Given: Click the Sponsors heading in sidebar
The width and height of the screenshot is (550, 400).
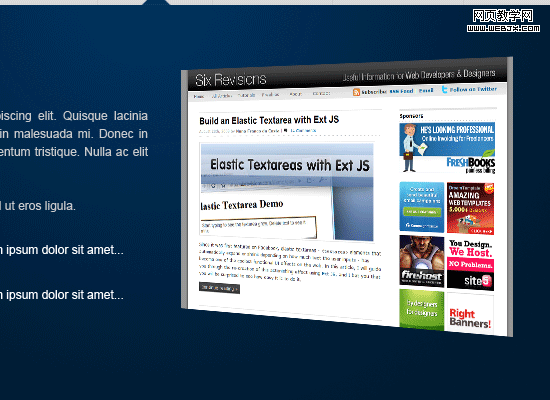Looking at the screenshot, I should tap(411, 116).
